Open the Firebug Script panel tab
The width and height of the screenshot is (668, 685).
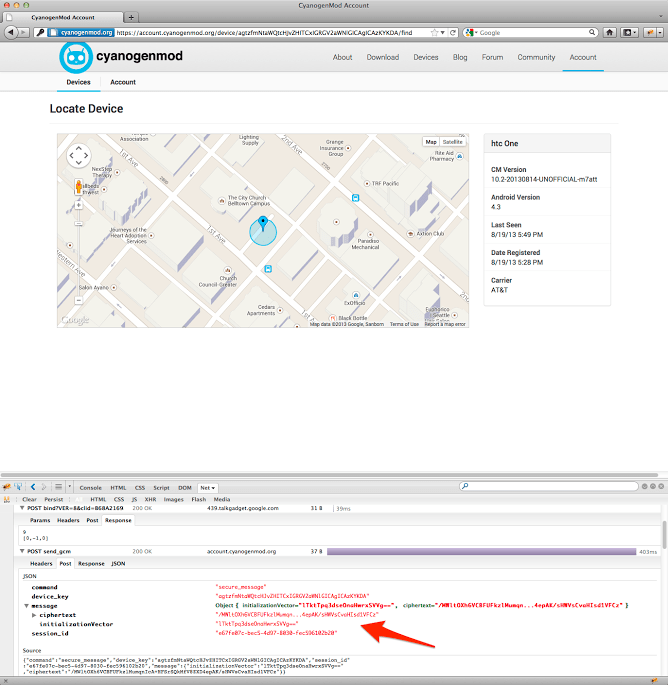tap(161, 488)
